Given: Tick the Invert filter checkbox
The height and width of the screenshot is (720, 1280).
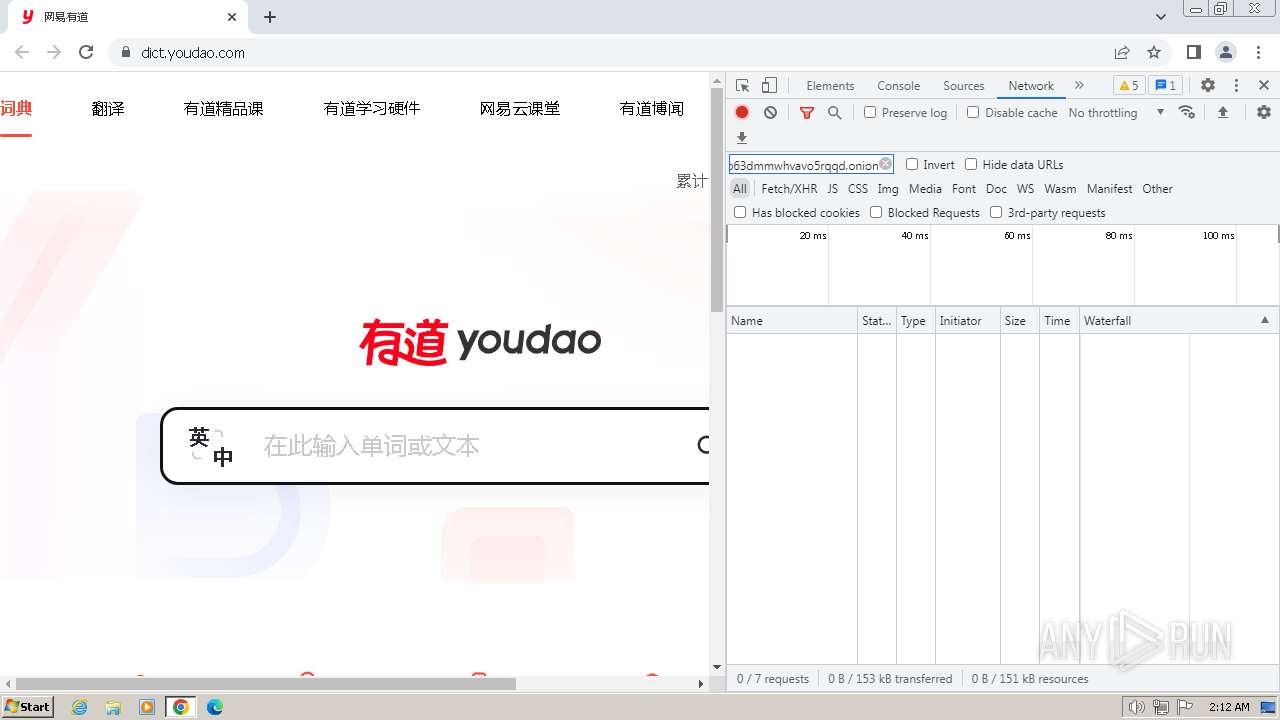Looking at the screenshot, I should tap(912, 164).
